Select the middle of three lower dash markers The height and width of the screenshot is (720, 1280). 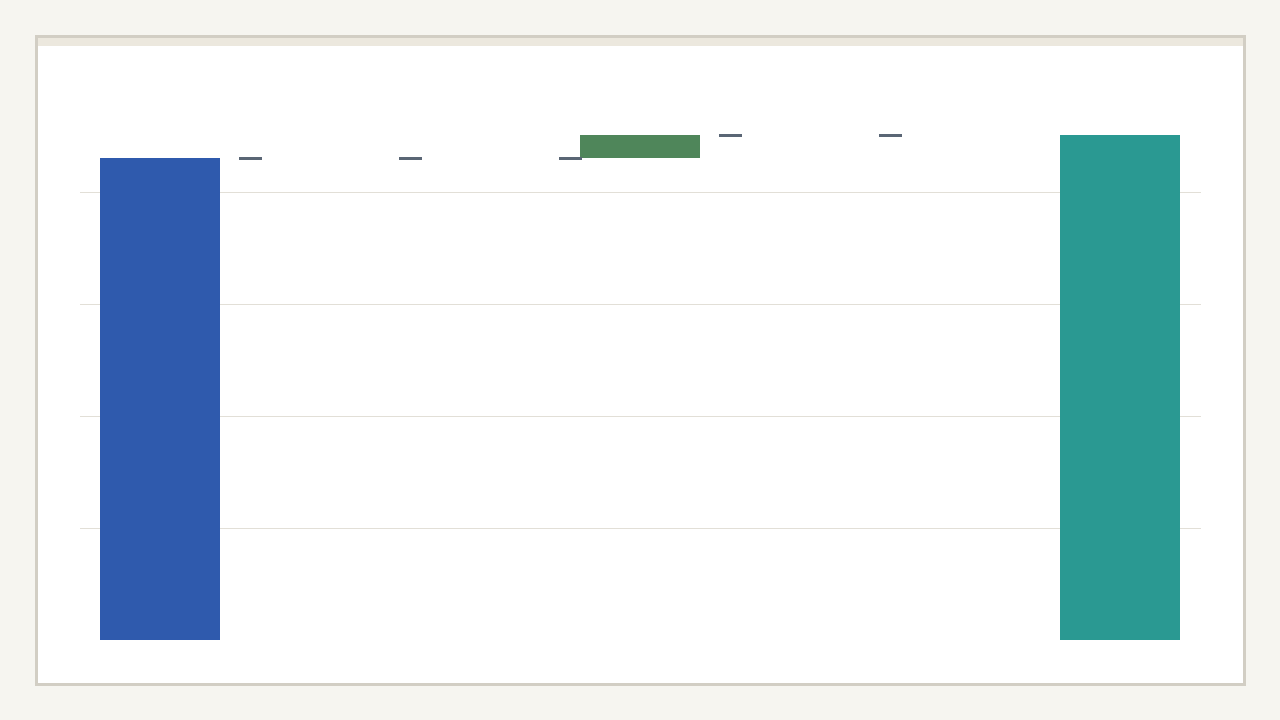pyautogui.click(x=410, y=158)
